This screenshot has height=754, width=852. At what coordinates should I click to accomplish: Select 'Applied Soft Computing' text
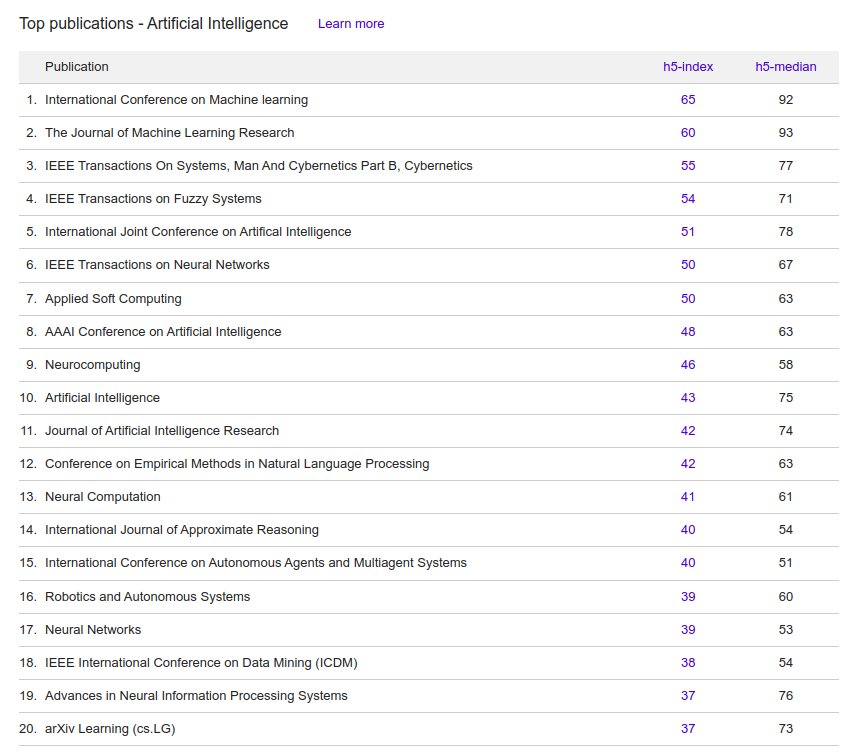[113, 299]
